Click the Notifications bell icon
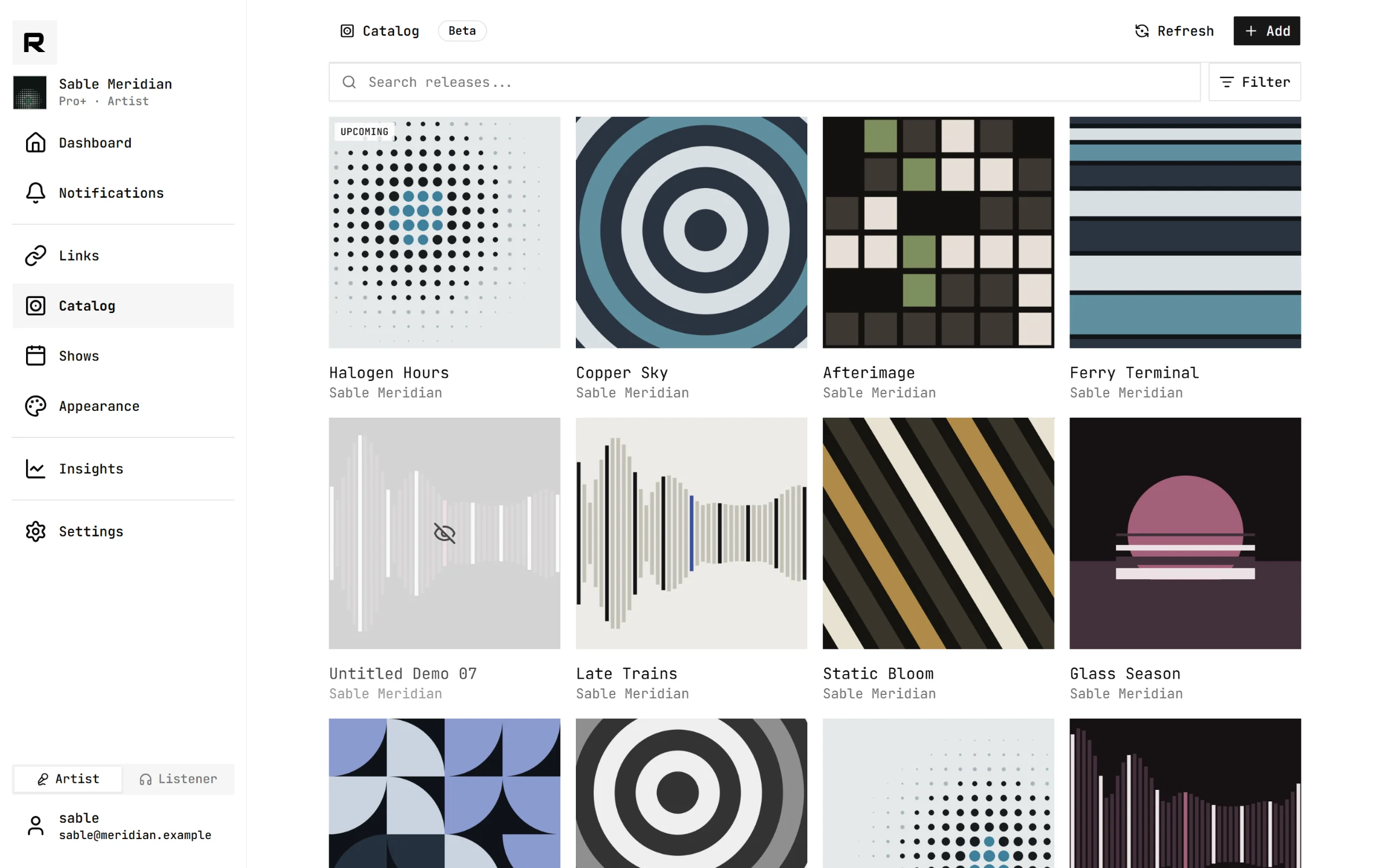Screen dimensions: 1389x868 (35, 193)
